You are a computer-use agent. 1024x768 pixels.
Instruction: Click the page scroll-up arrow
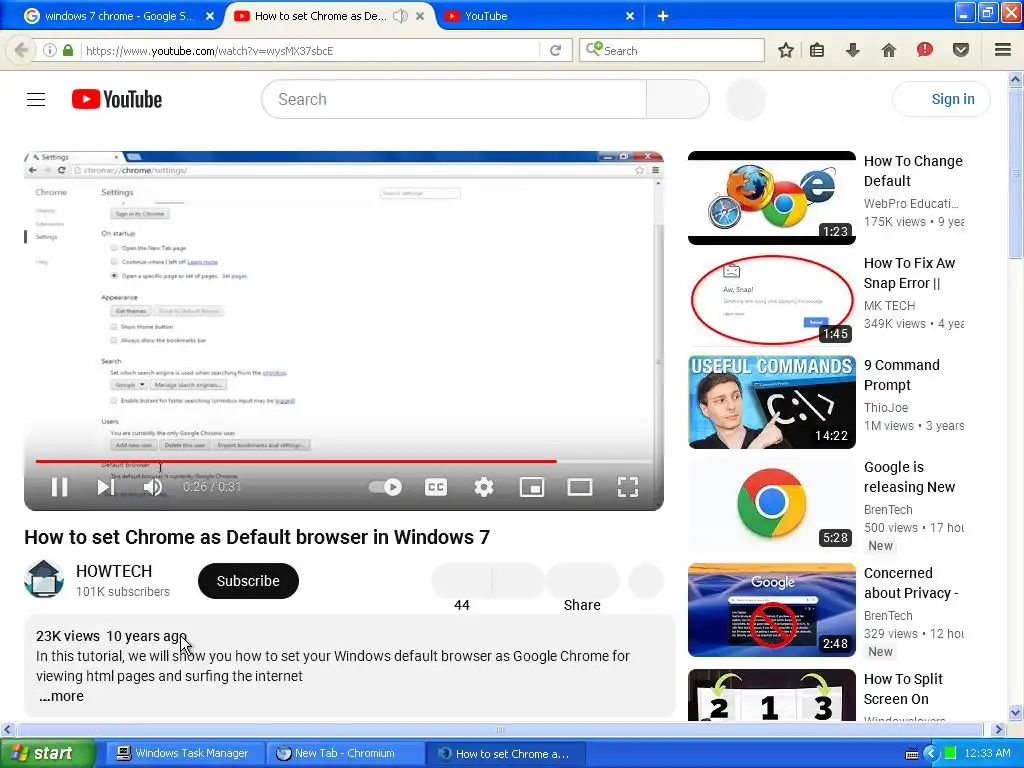(x=1015, y=80)
